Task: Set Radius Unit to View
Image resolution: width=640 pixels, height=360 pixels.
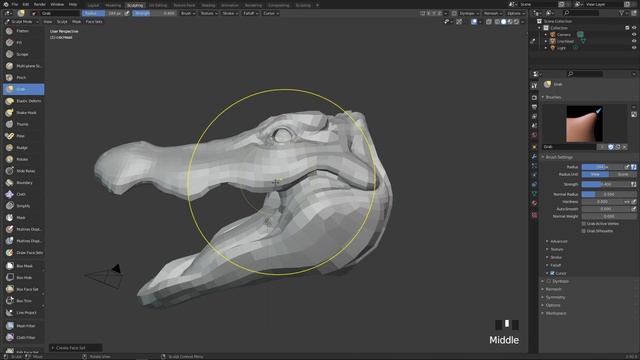Action: [595, 174]
